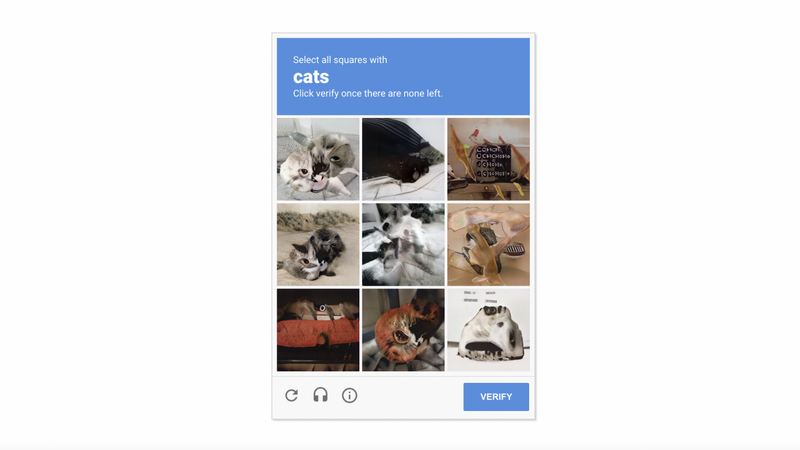Click empty footer space between info icon and VERIFY
This screenshot has height=450, width=800.
pos(411,397)
